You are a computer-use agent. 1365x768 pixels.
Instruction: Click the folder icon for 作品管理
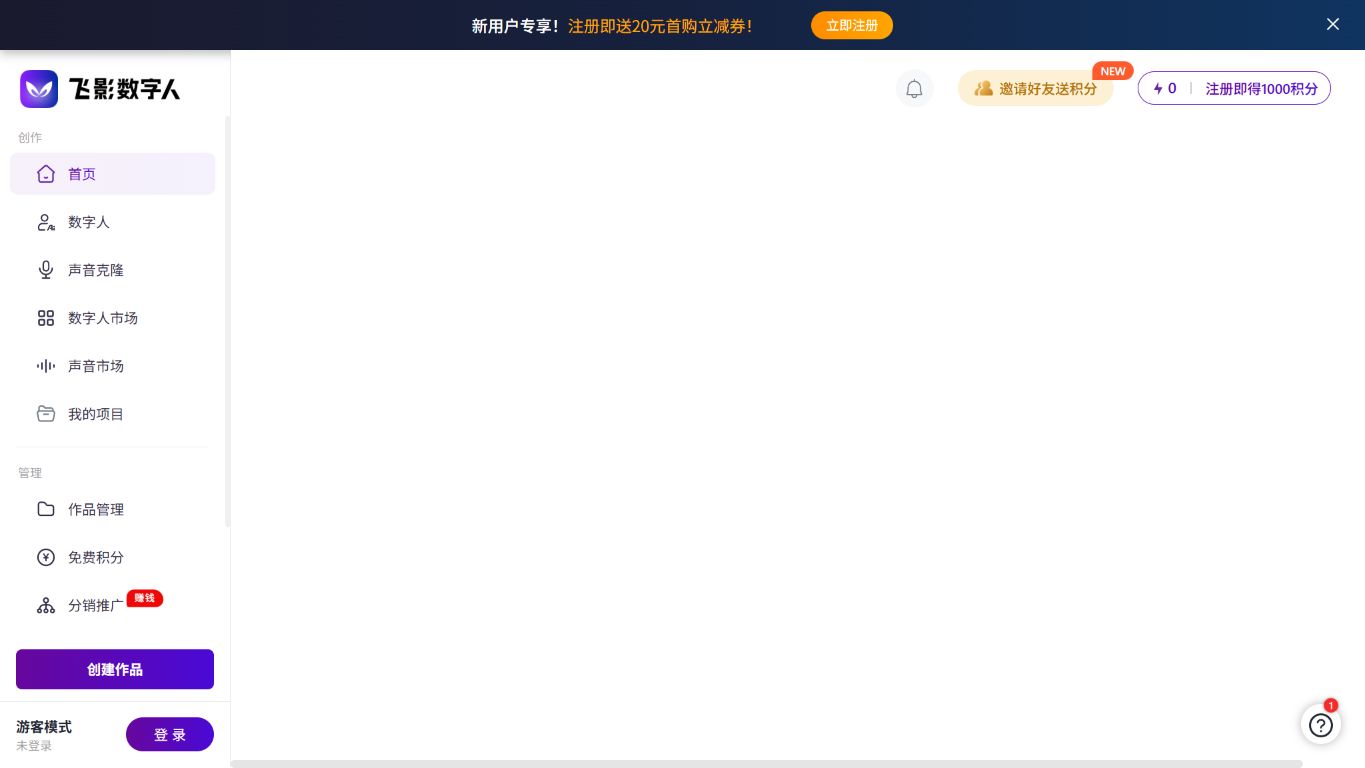pos(46,509)
